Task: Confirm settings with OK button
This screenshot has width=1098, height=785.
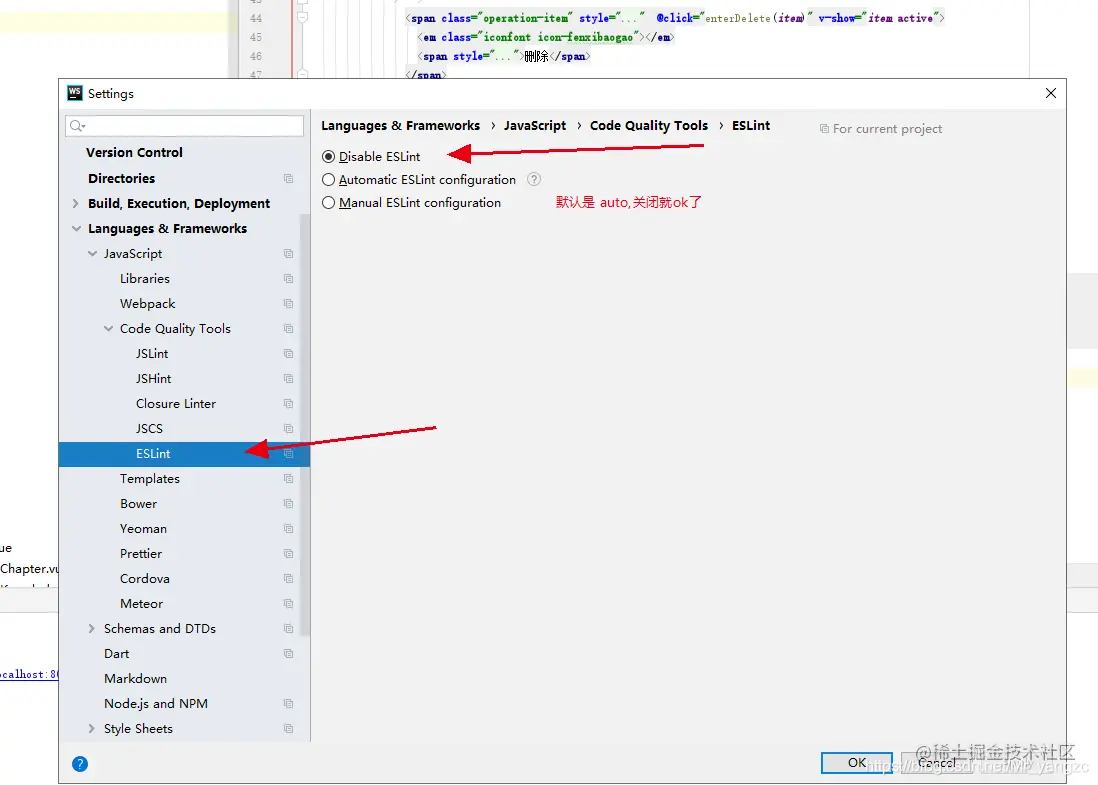Action: [x=856, y=763]
